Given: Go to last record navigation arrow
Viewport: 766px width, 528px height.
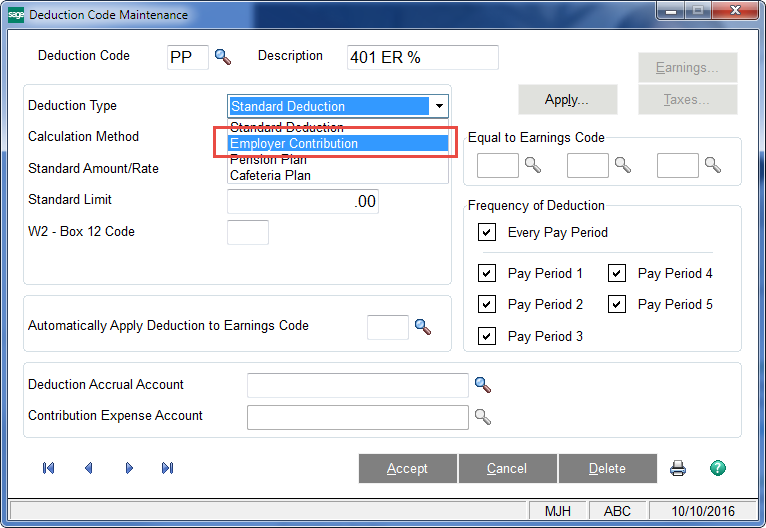Looking at the screenshot, I should (x=167, y=468).
